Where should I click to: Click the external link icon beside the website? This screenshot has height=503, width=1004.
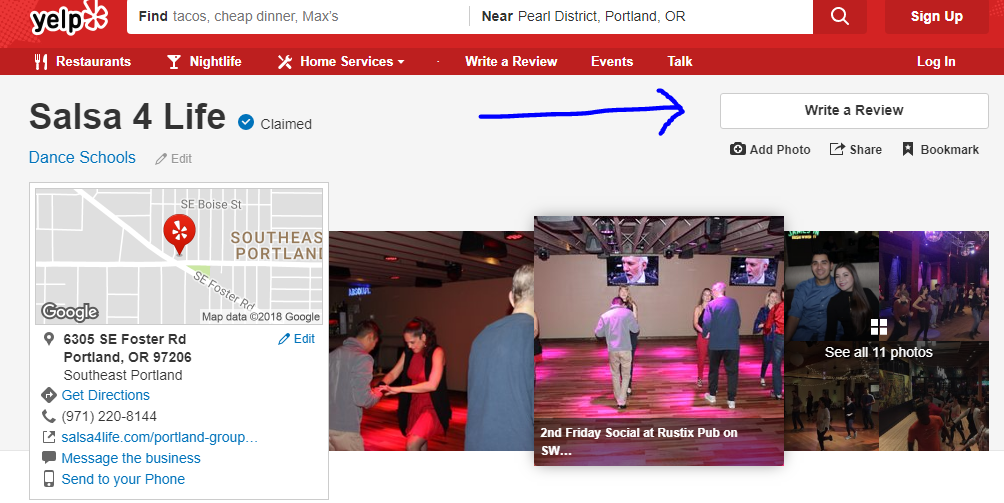click(x=49, y=437)
